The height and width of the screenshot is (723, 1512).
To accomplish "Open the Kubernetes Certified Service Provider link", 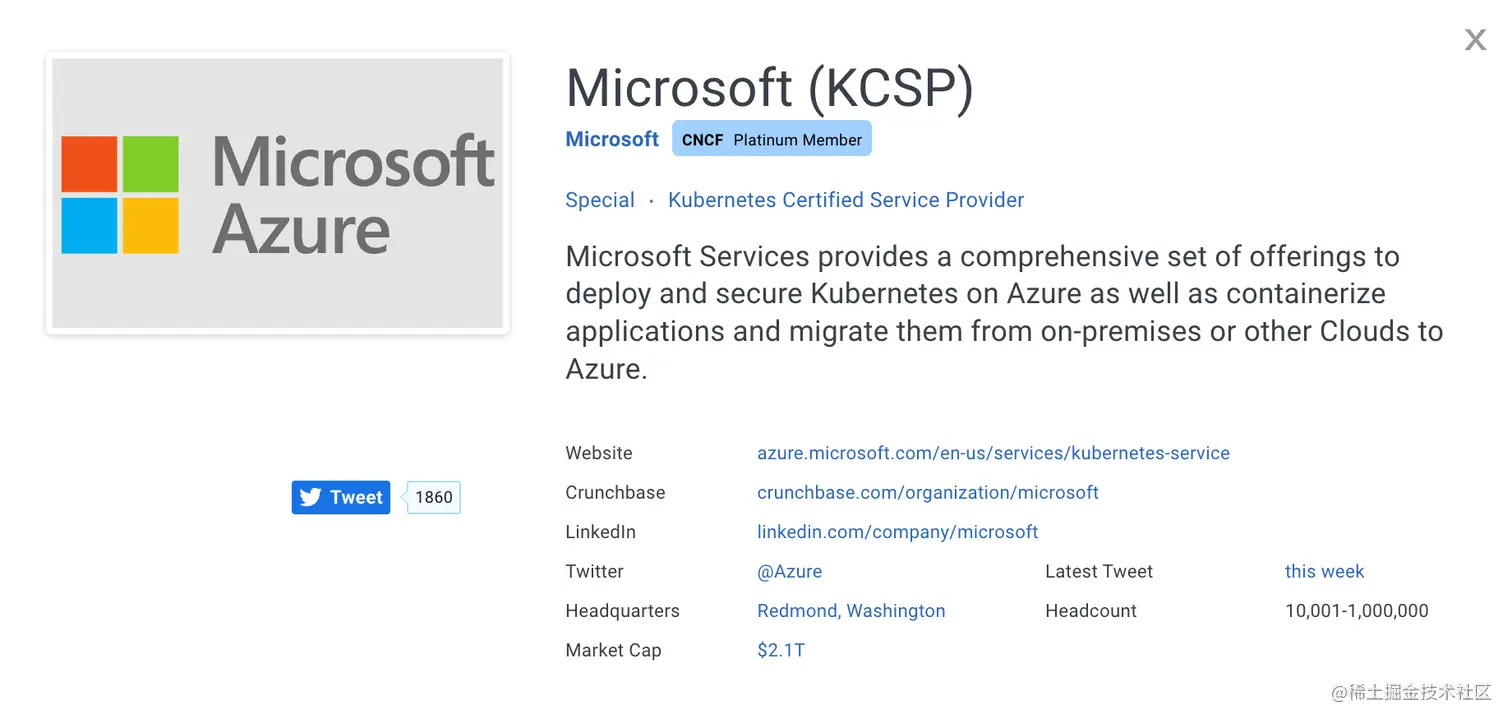I will tap(846, 200).
